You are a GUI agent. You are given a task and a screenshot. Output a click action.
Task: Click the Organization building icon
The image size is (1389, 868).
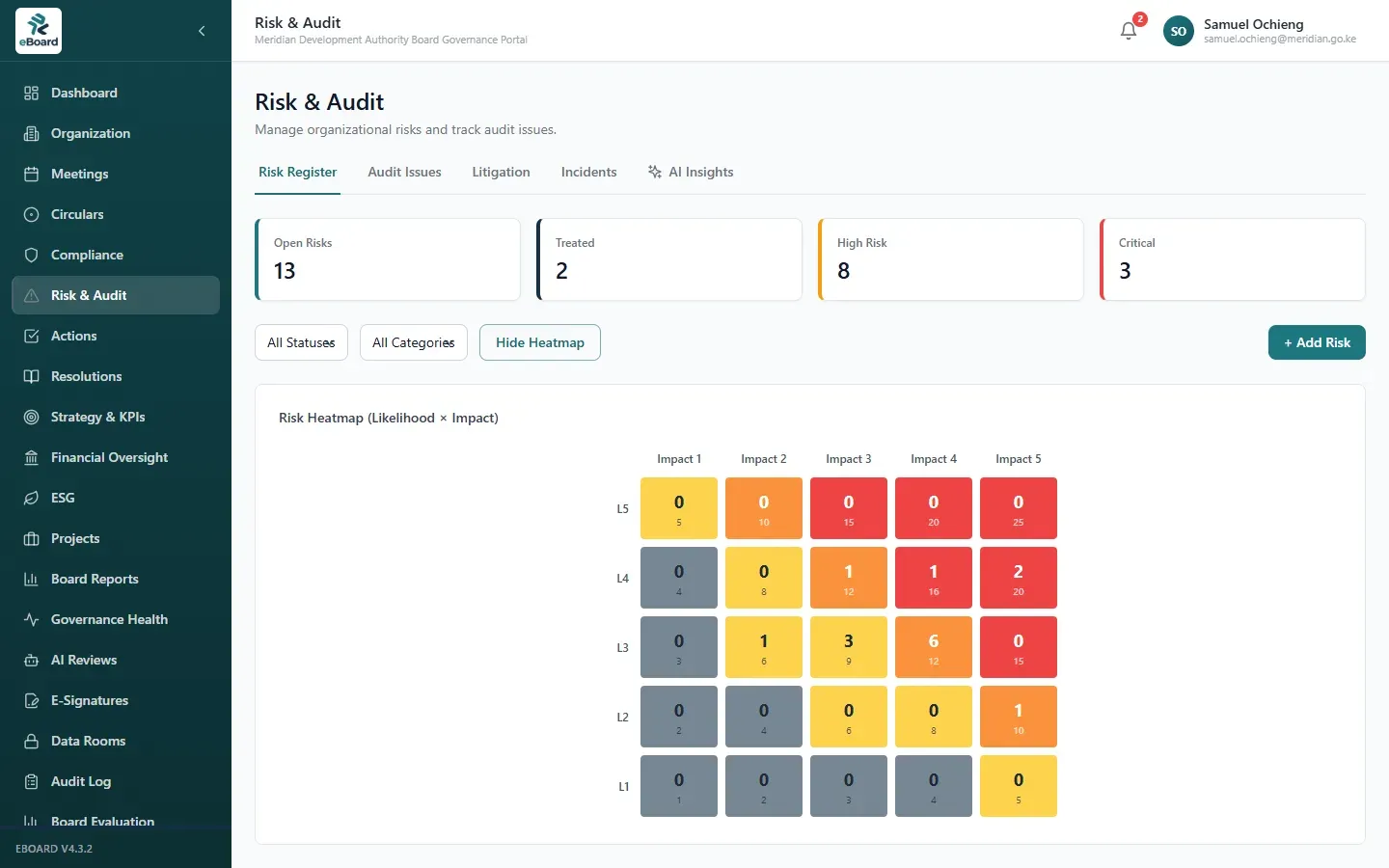(31, 133)
